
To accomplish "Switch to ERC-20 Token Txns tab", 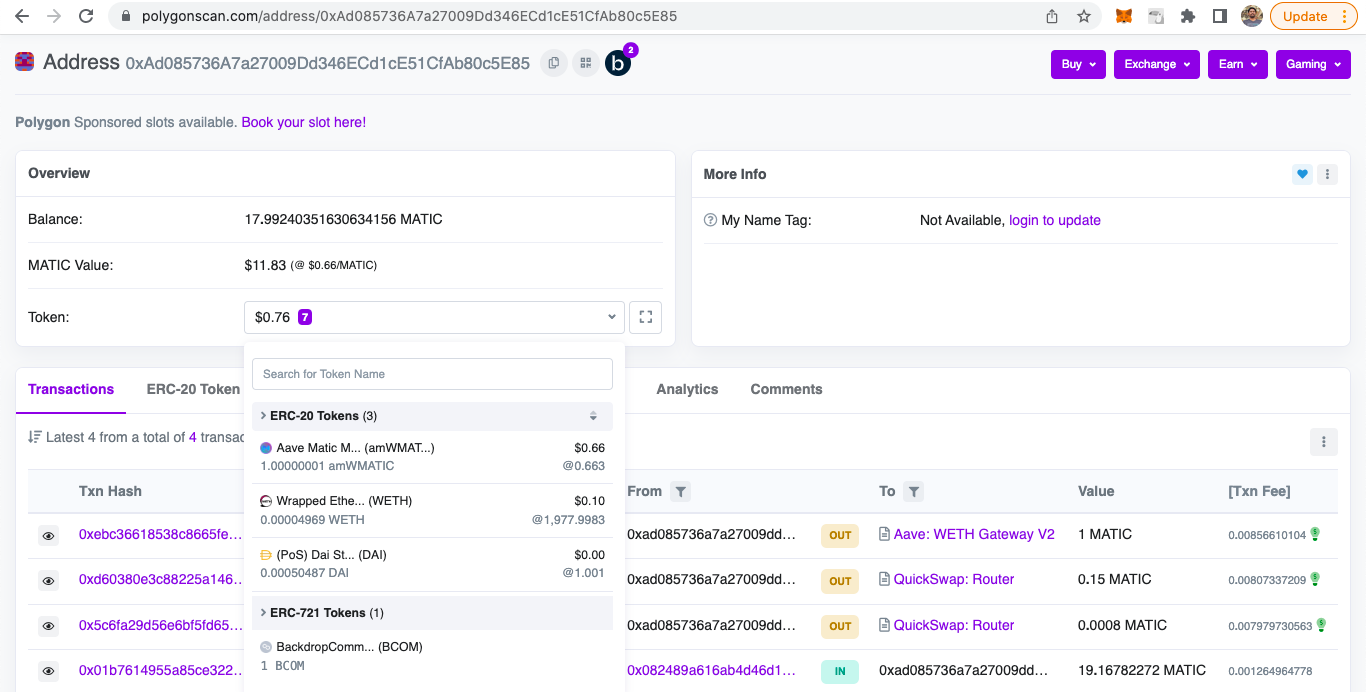I will tap(193, 389).
